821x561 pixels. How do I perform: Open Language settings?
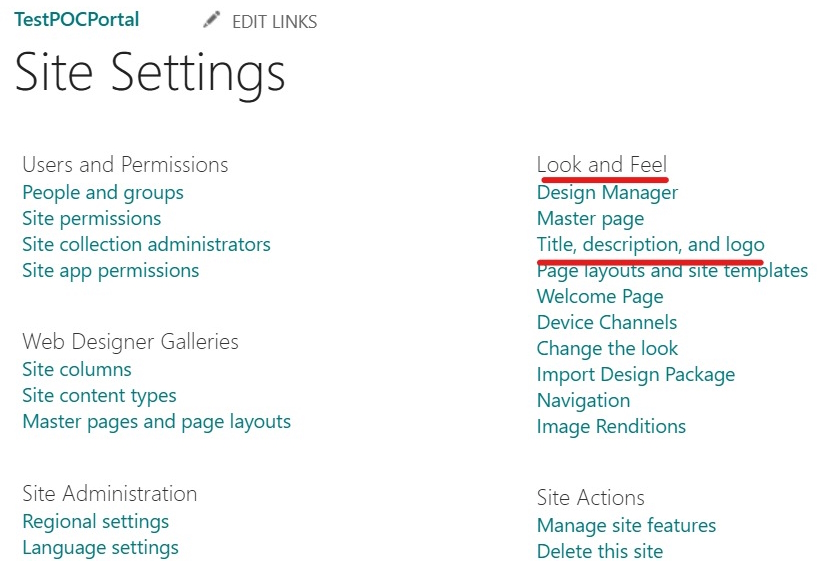coord(100,547)
